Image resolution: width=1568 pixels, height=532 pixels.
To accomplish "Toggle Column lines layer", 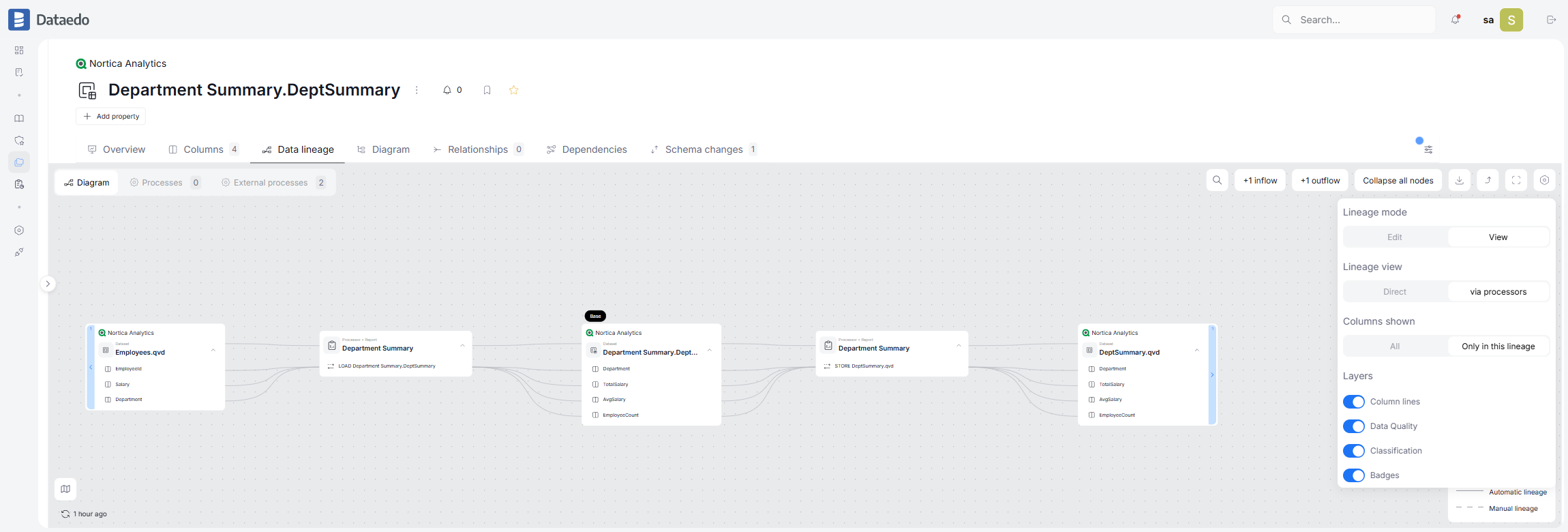I will click(x=1354, y=402).
